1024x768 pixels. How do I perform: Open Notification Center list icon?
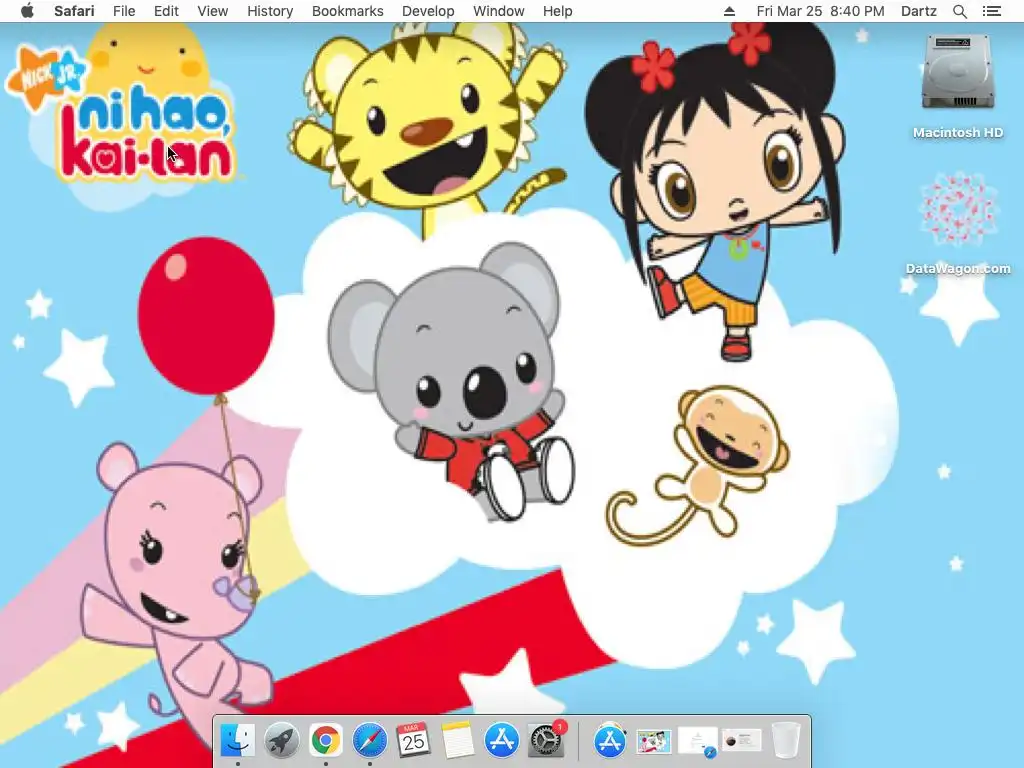(x=991, y=11)
